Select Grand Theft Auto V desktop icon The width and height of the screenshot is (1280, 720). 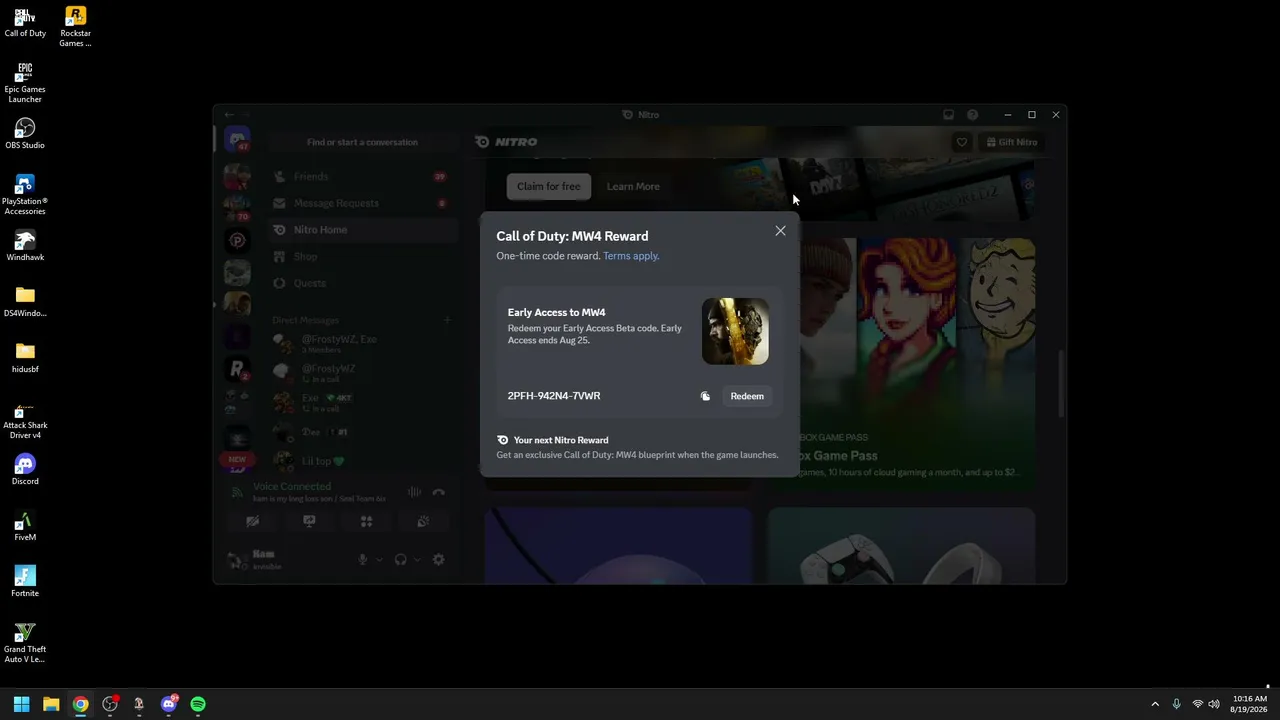25,643
